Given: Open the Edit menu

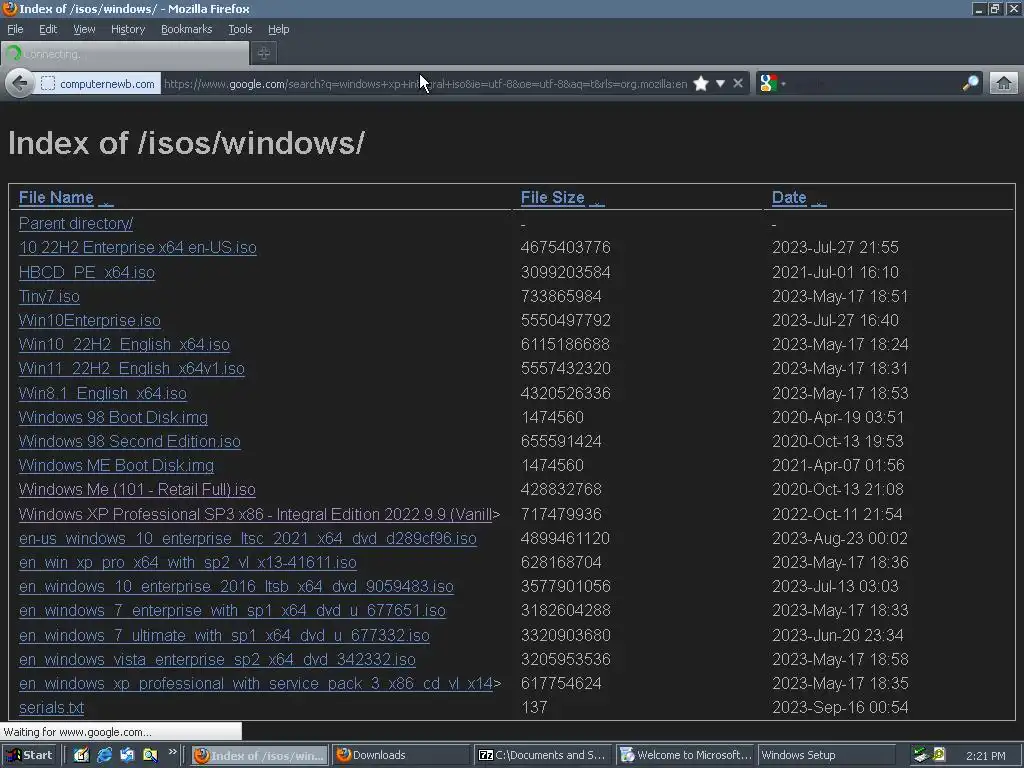Looking at the screenshot, I should [x=48, y=29].
